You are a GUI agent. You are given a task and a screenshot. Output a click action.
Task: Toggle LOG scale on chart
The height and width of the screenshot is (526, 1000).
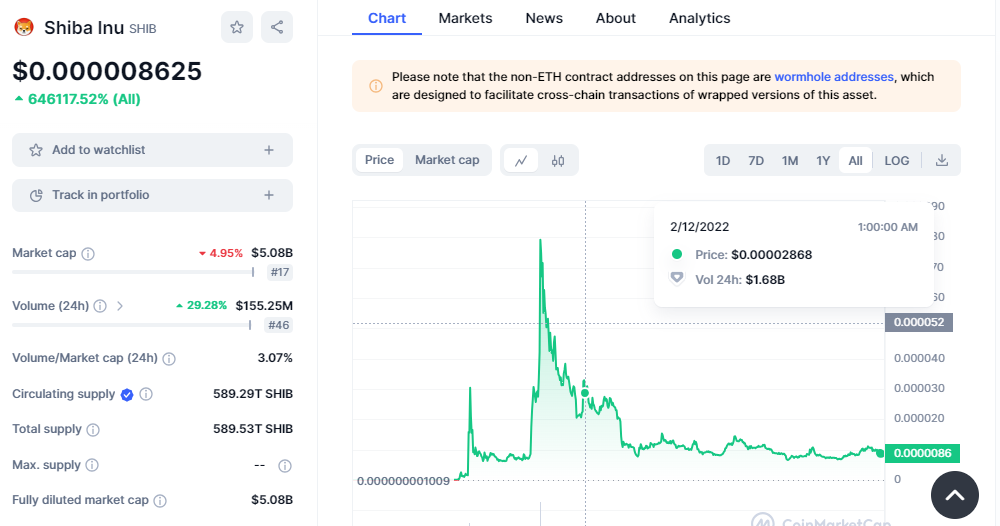click(x=897, y=161)
